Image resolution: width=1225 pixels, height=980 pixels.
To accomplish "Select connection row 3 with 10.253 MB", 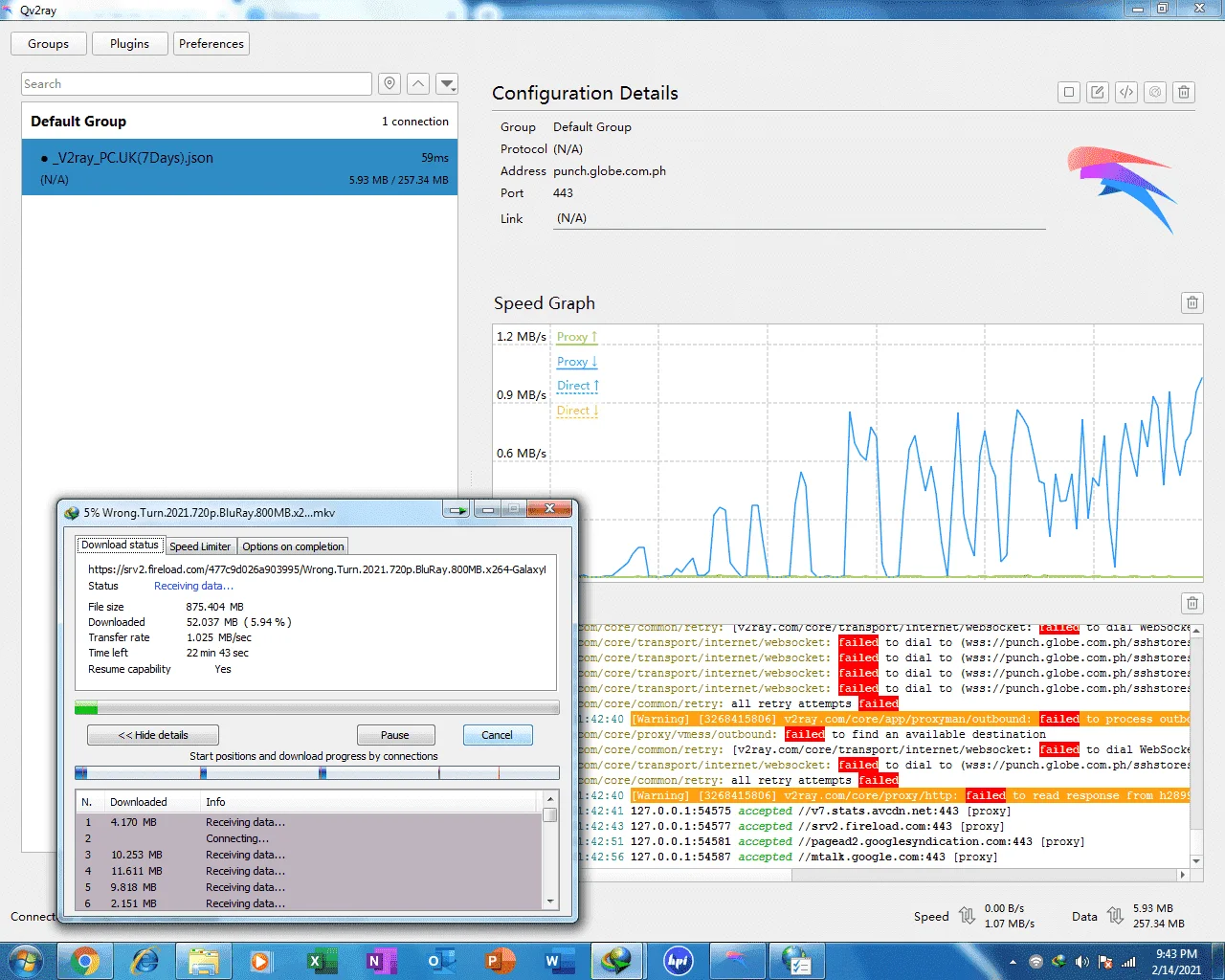I will [x=308, y=855].
